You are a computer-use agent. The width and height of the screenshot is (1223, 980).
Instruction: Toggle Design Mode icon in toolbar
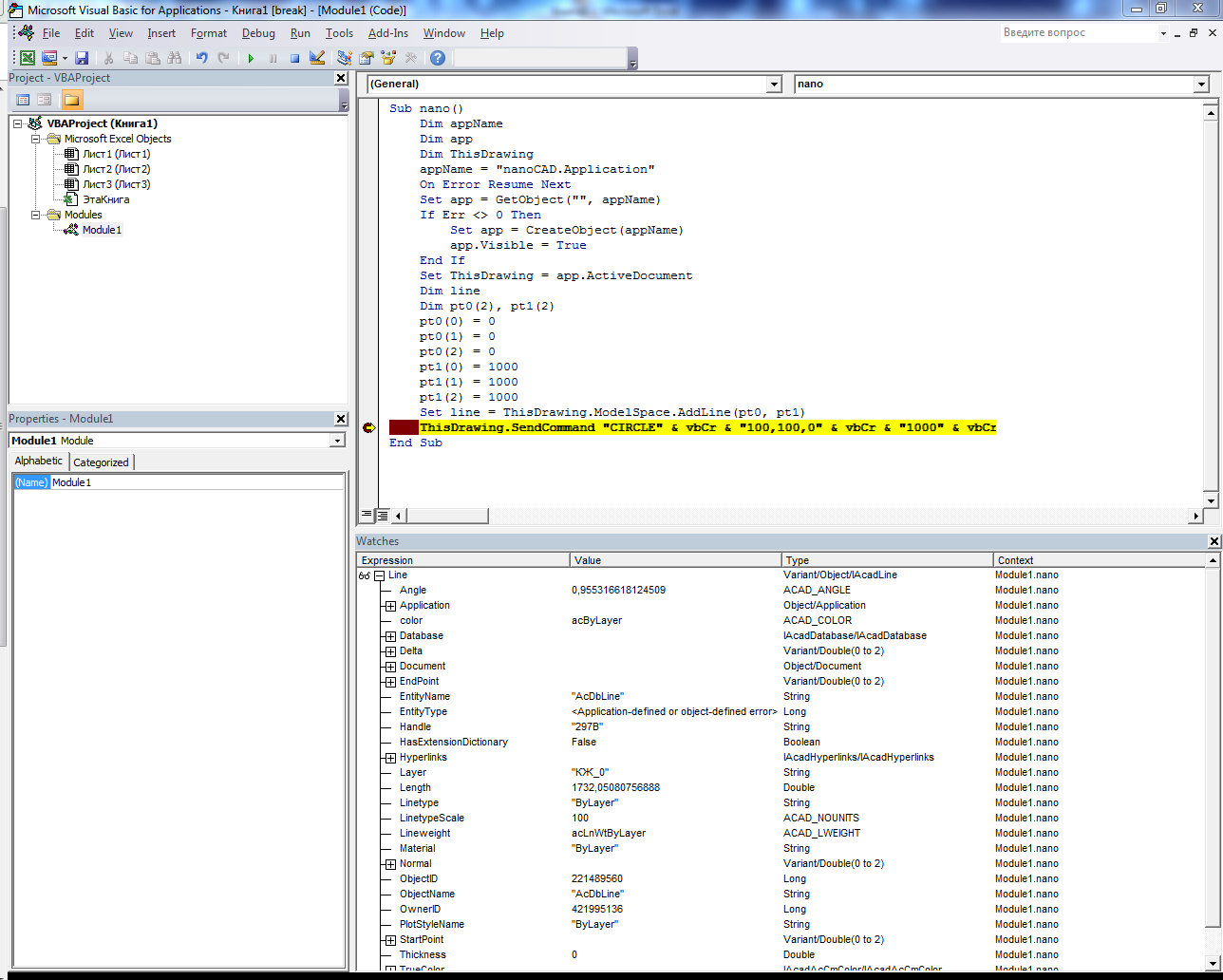point(317,58)
